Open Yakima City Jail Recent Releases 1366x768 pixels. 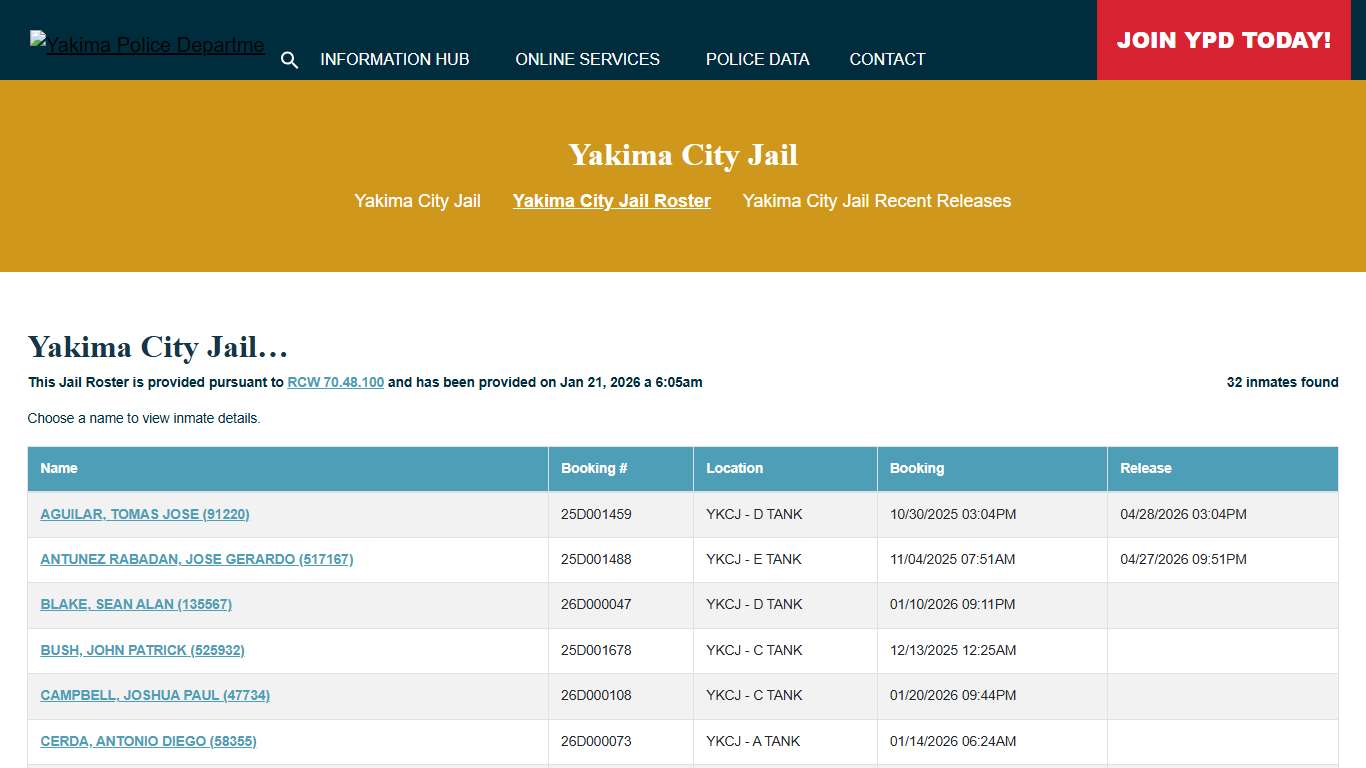coord(876,201)
